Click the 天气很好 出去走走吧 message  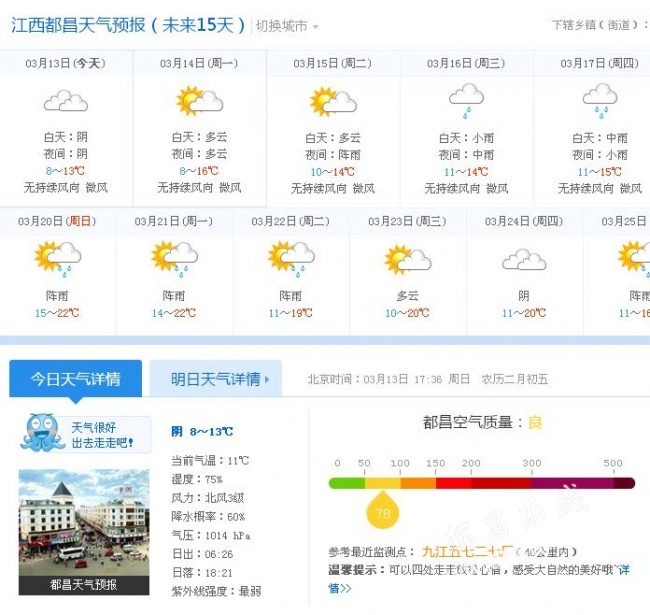pyautogui.click(x=102, y=435)
